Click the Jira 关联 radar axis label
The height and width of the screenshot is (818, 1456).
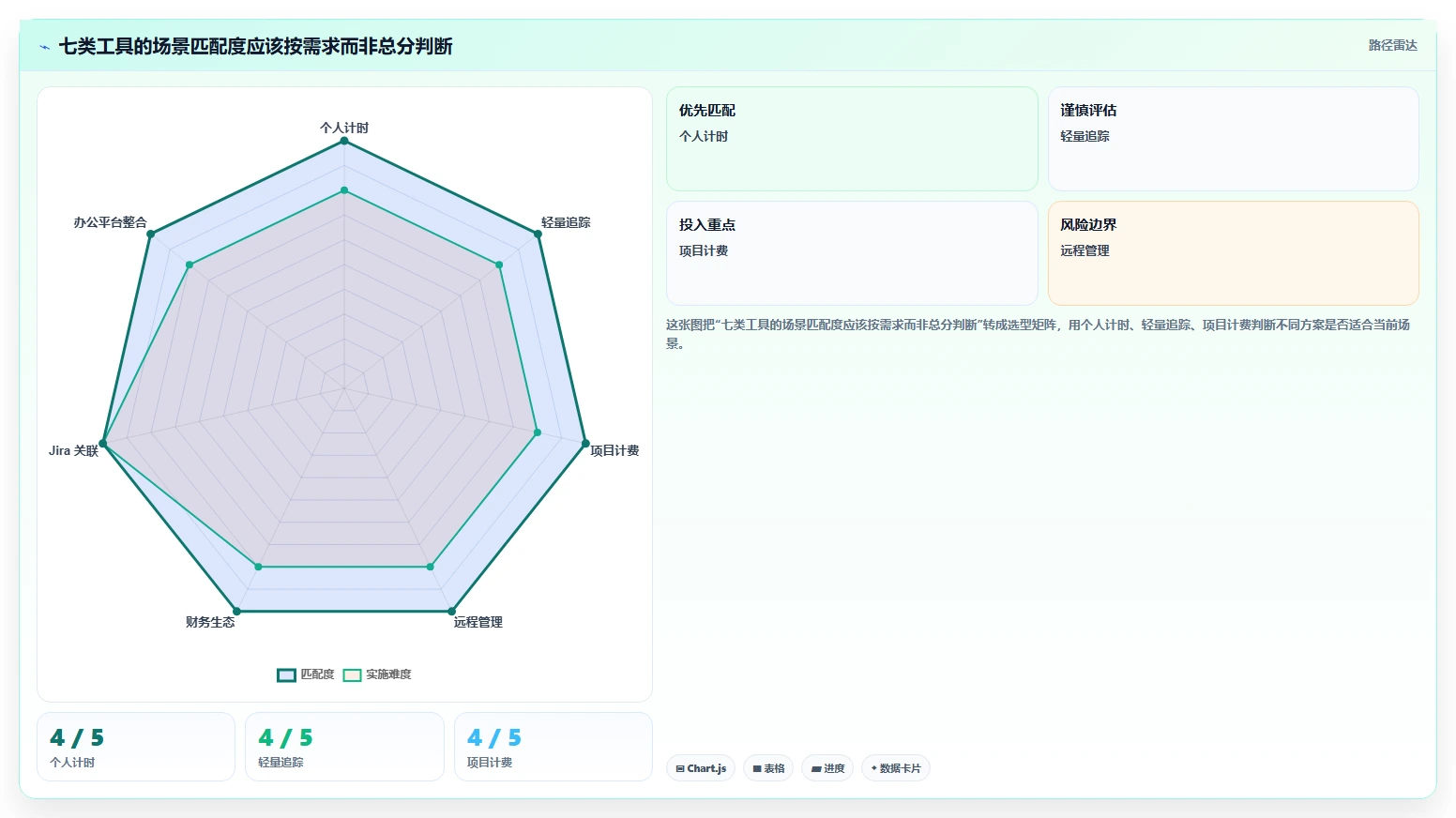73,450
